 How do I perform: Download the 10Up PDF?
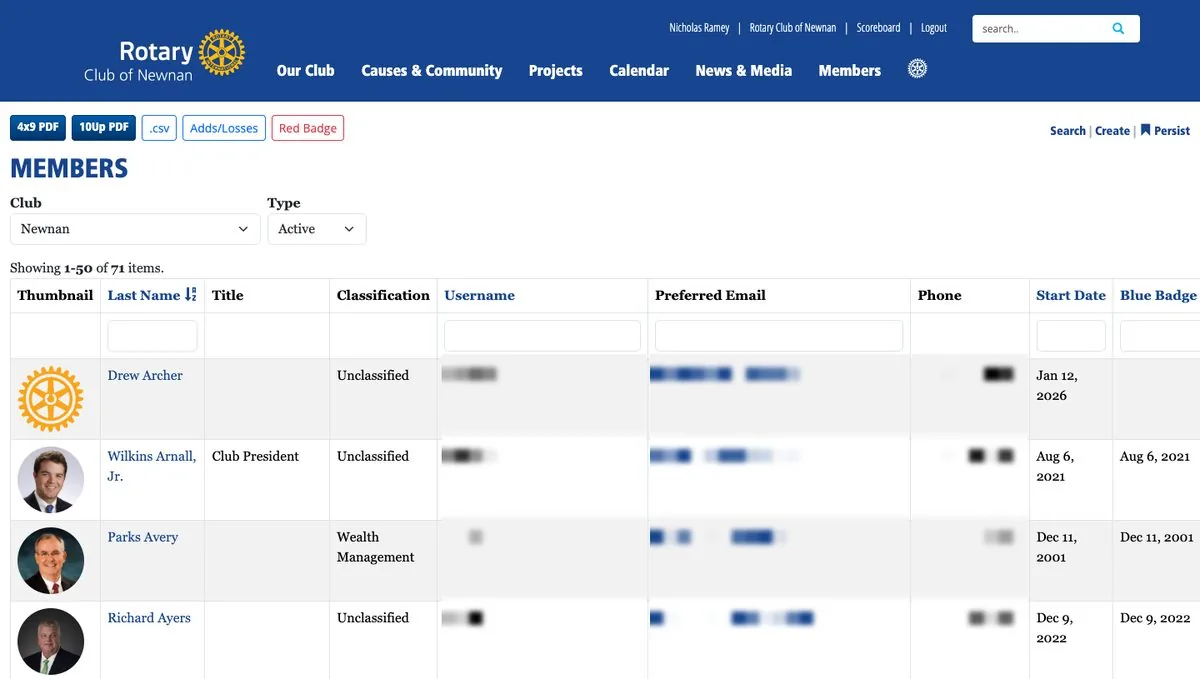[104, 128]
